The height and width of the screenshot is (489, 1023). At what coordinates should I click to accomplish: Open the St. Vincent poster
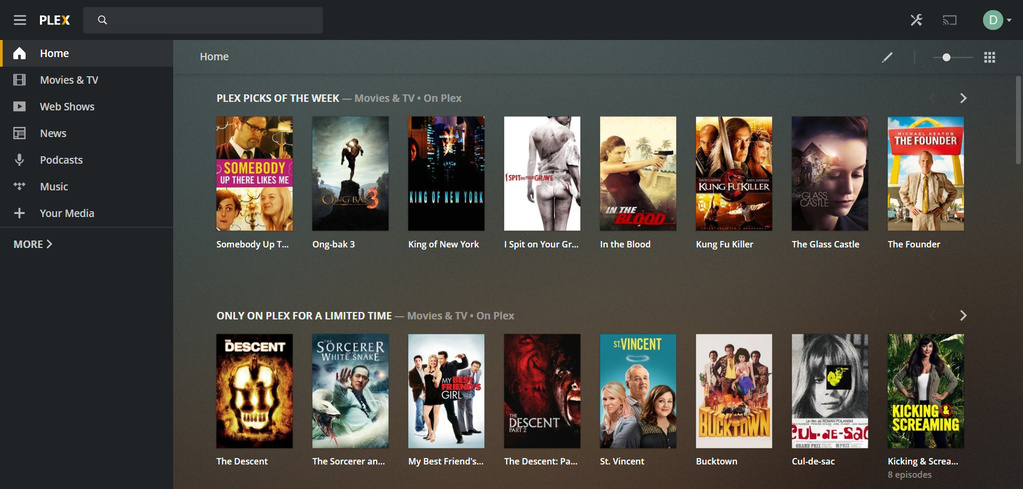tap(638, 391)
